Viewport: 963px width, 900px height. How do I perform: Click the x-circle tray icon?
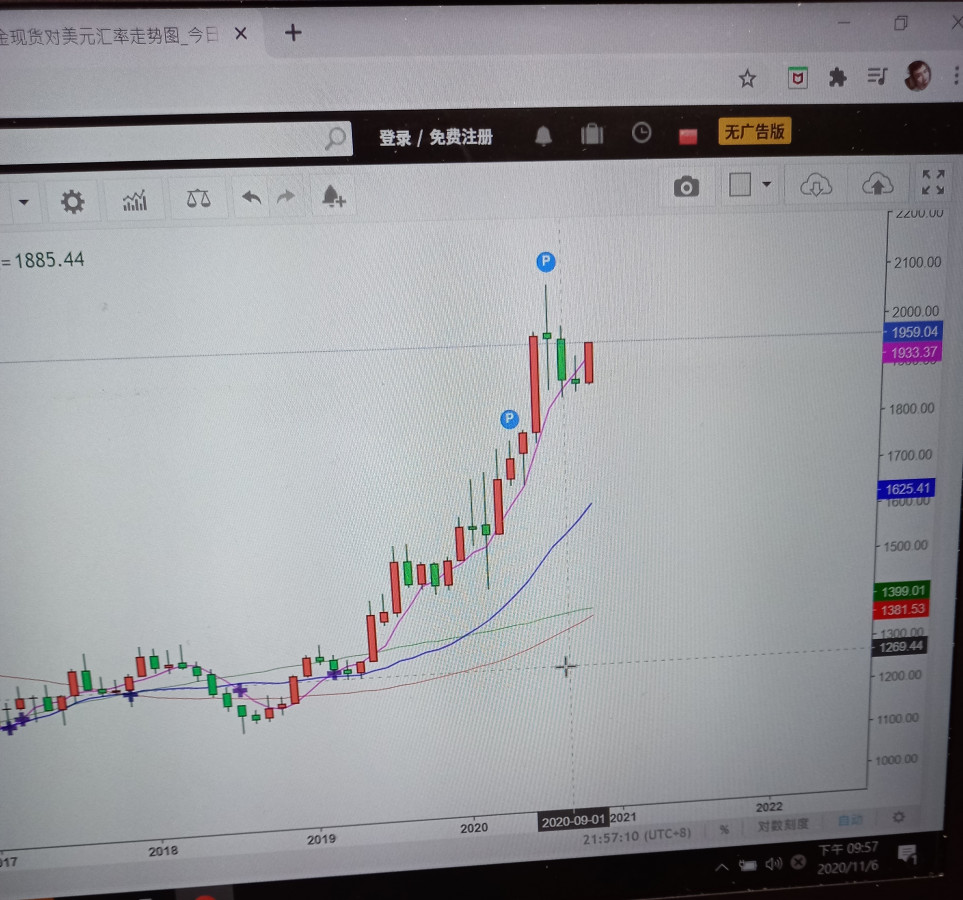tap(798, 862)
